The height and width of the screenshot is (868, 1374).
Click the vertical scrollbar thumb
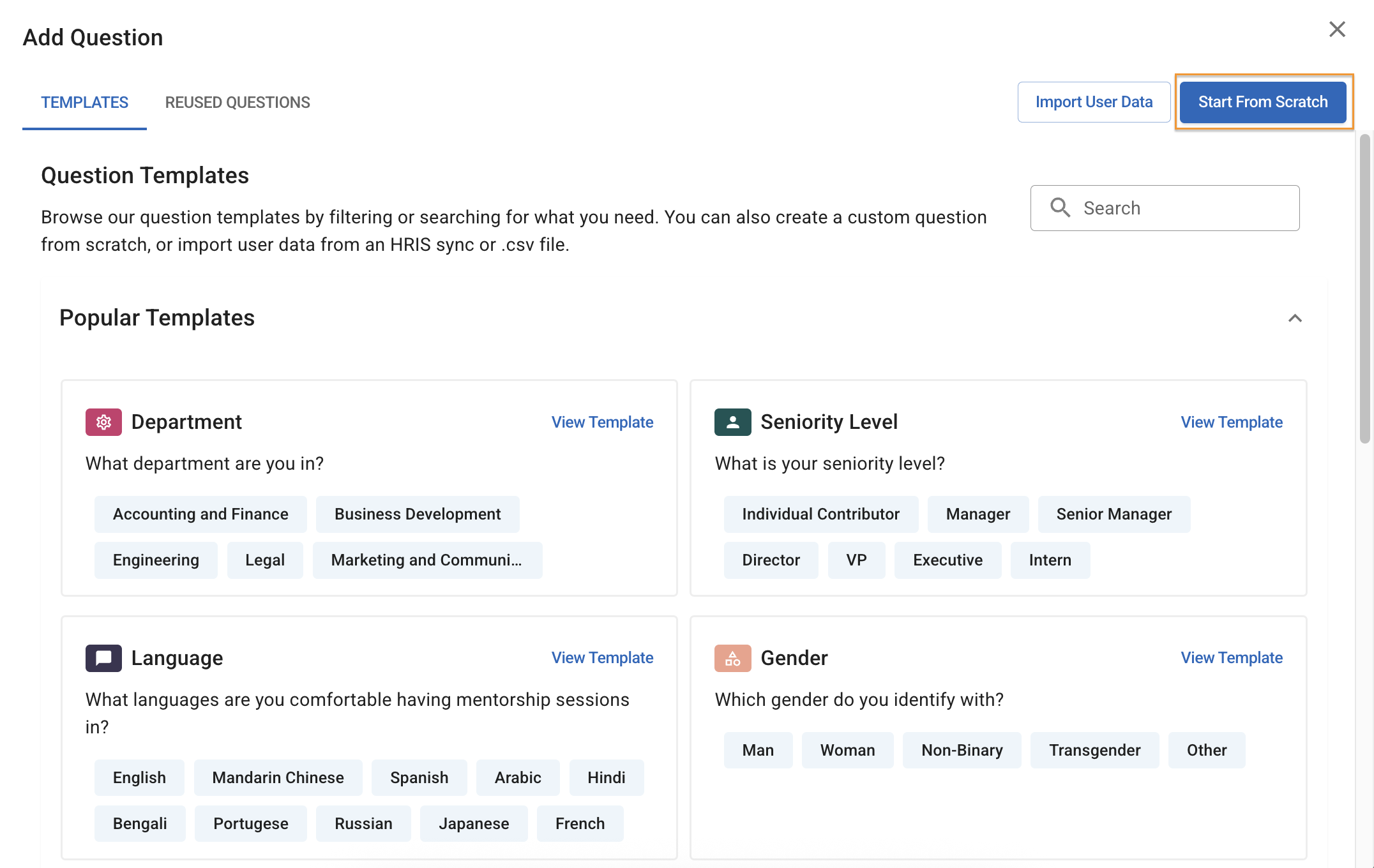click(x=1365, y=287)
